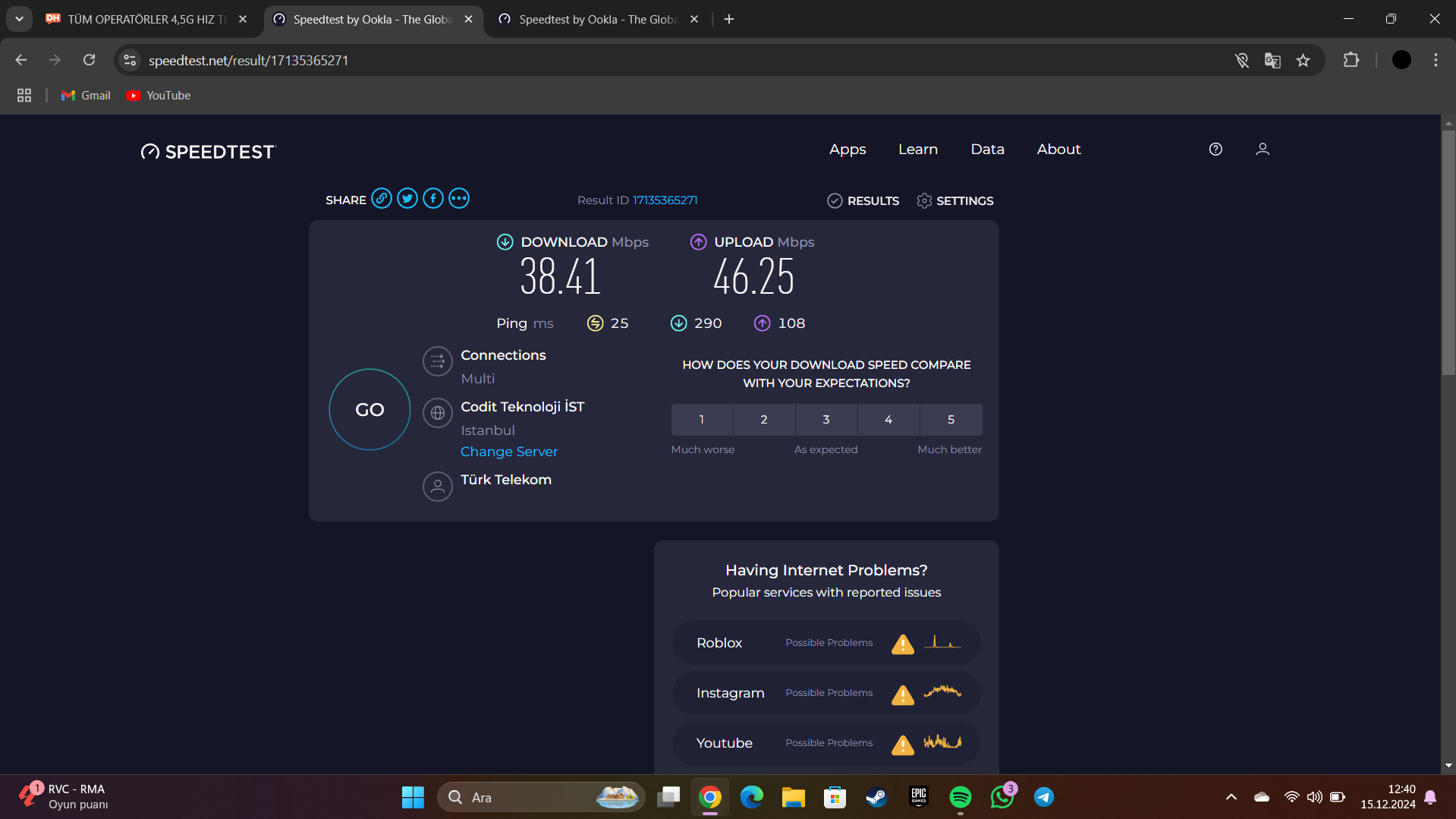Go back to the previous page
This screenshot has width=1456, height=819.
[x=21, y=60]
